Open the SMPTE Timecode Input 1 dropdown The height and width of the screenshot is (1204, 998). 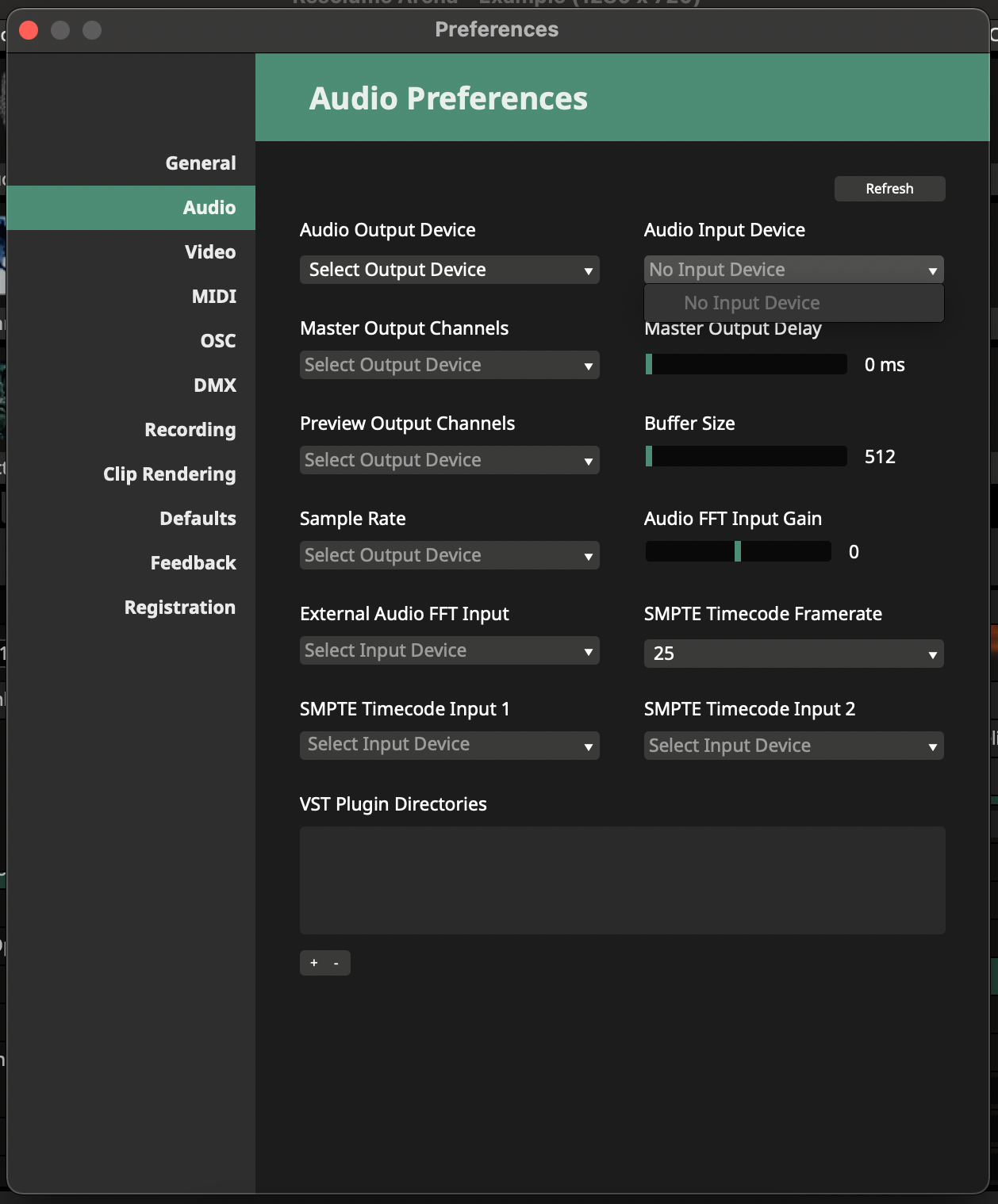pos(449,745)
